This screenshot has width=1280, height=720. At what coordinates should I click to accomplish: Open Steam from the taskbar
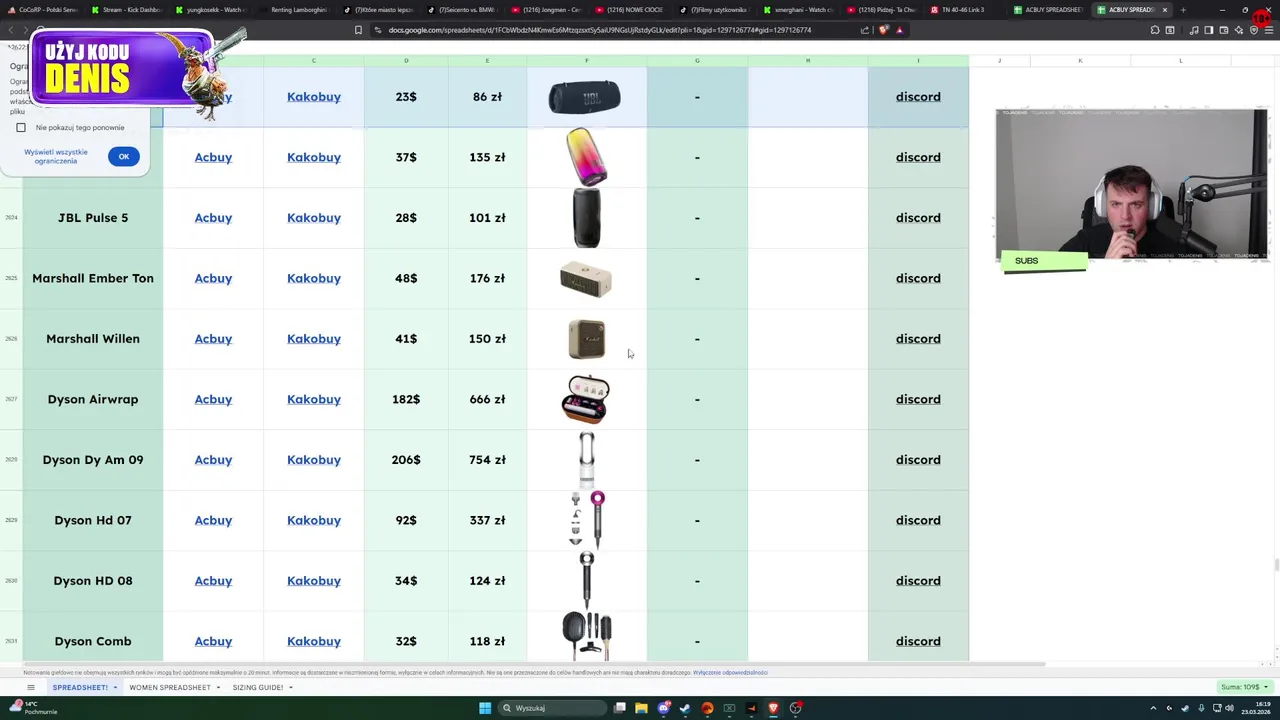click(x=685, y=708)
